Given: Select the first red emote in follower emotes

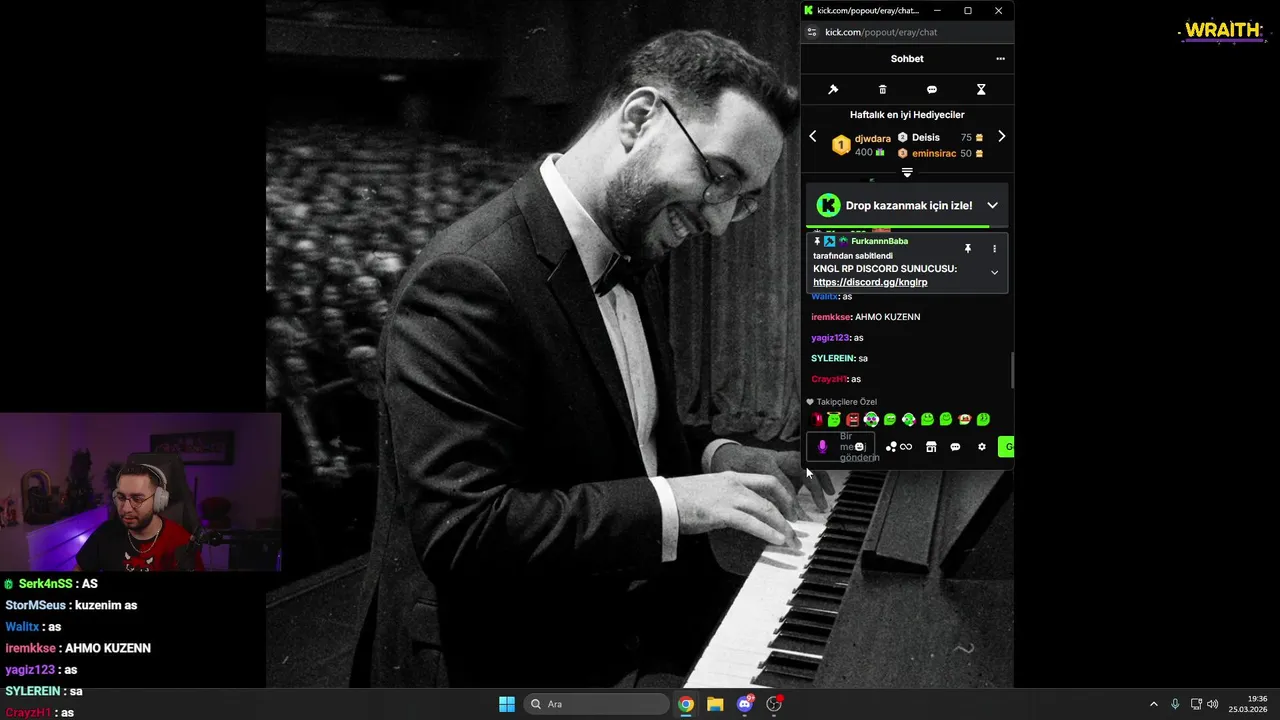Looking at the screenshot, I should [817, 419].
